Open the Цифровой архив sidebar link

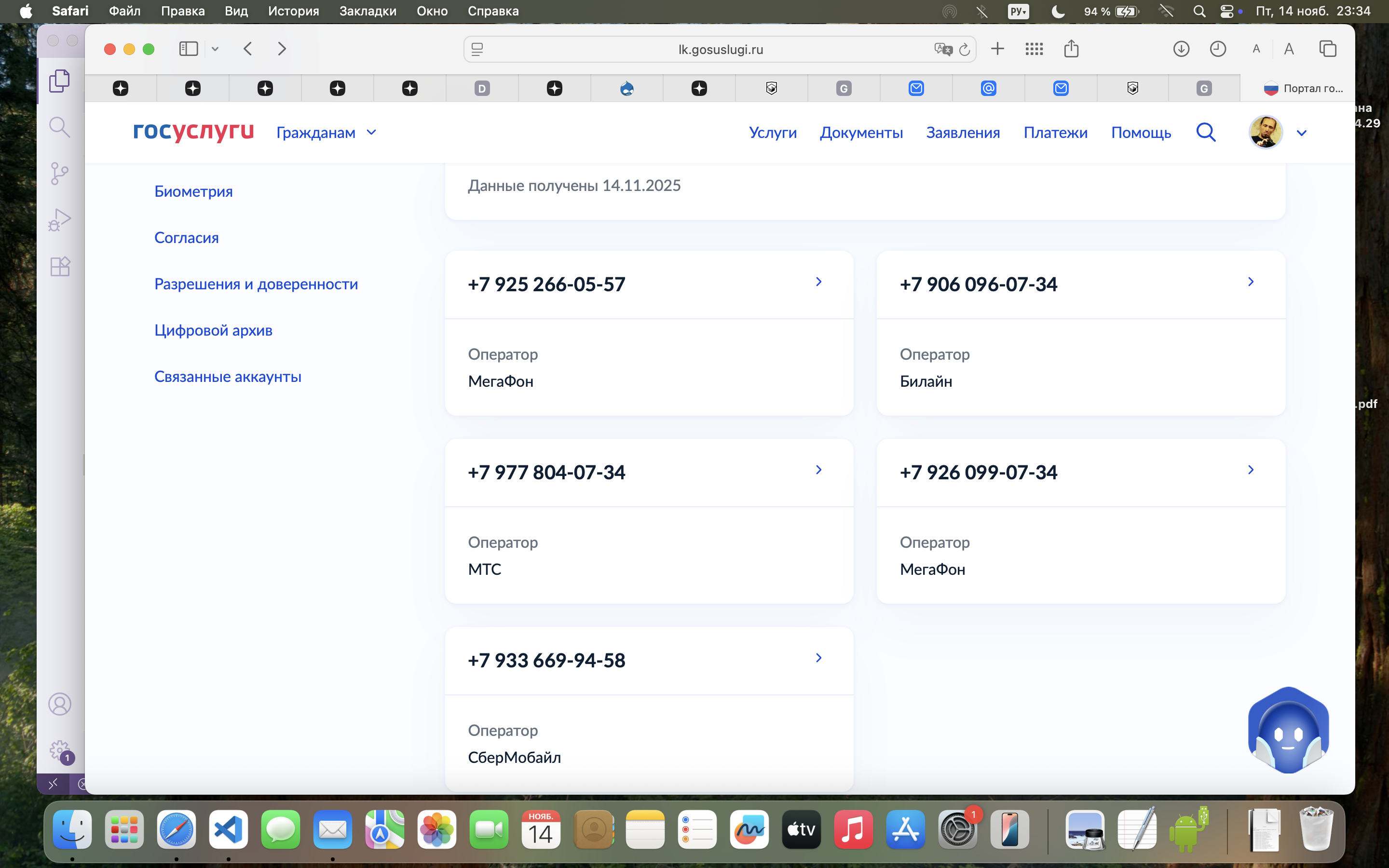pyautogui.click(x=213, y=331)
